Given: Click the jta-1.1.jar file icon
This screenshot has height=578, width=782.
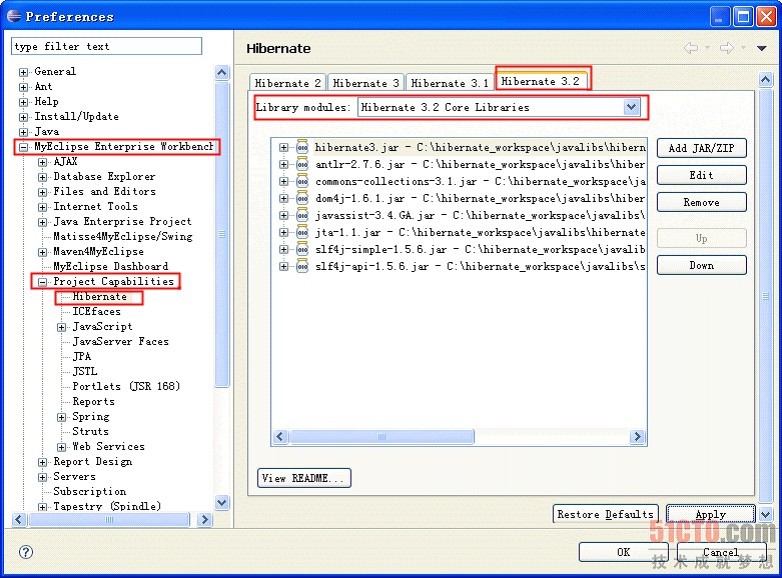Looking at the screenshot, I should (302, 232).
